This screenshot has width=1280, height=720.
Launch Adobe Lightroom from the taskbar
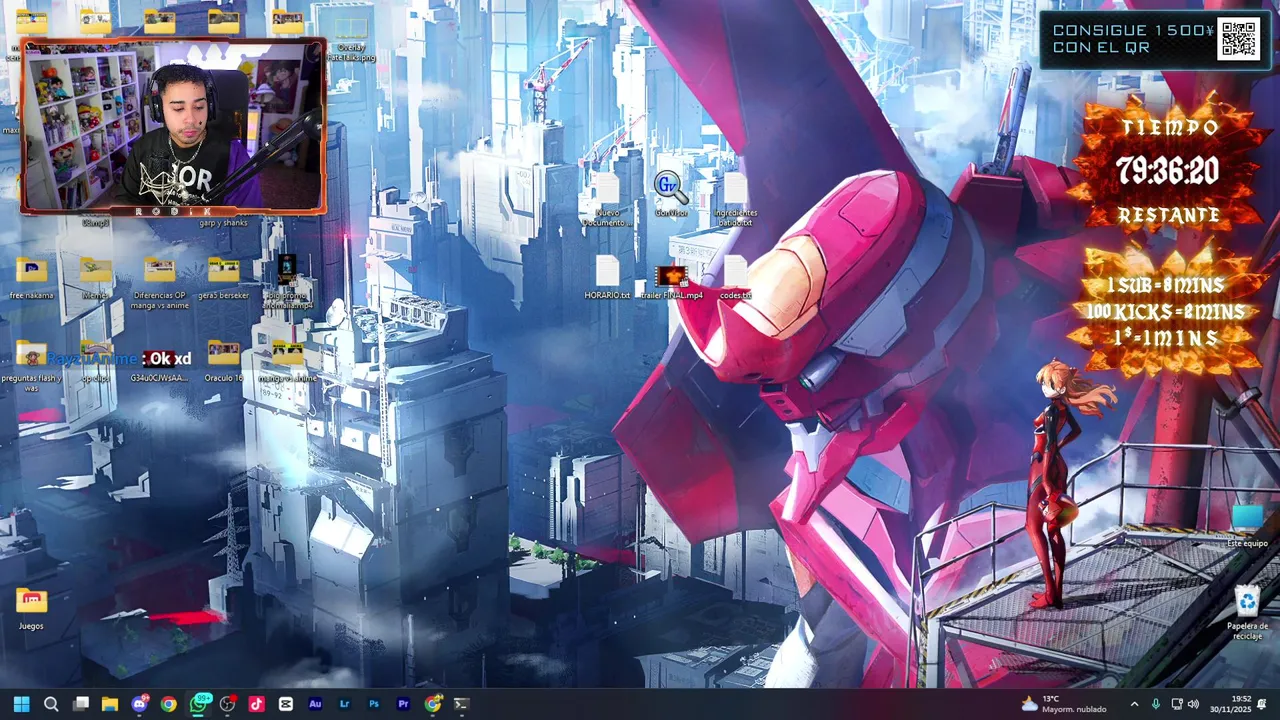click(x=345, y=704)
